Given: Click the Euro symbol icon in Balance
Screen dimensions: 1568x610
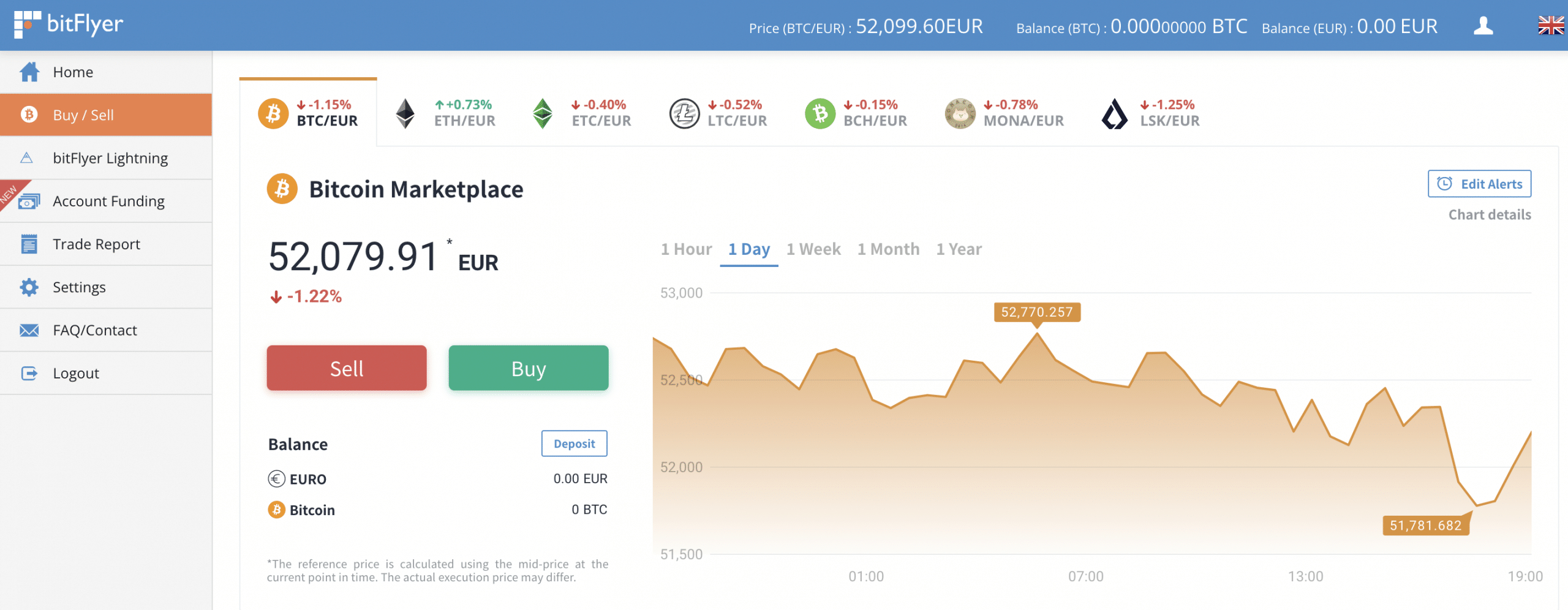Looking at the screenshot, I should [276, 479].
